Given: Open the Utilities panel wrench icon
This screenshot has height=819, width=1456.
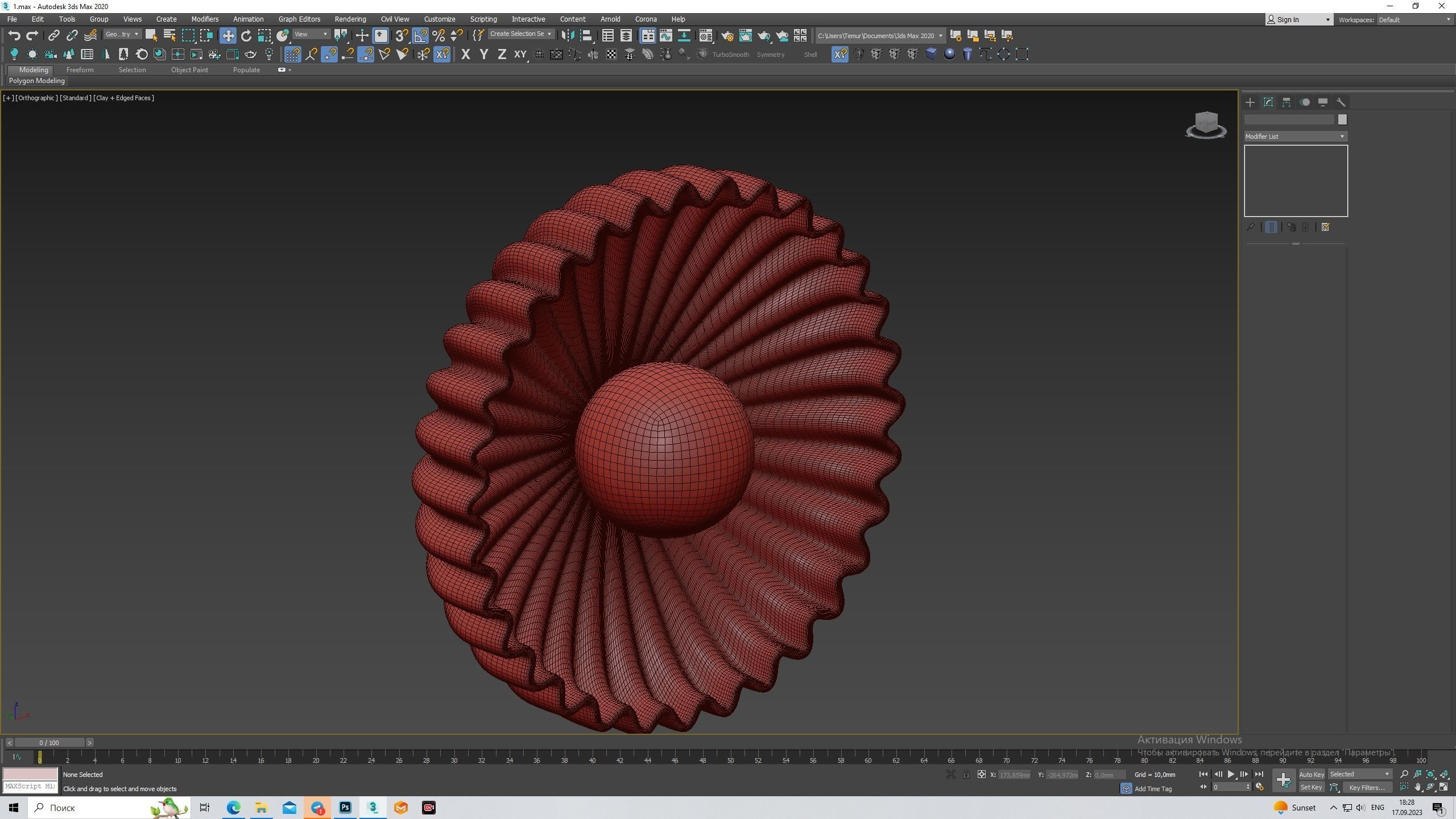Looking at the screenshot, I should tap(1341, 102).
